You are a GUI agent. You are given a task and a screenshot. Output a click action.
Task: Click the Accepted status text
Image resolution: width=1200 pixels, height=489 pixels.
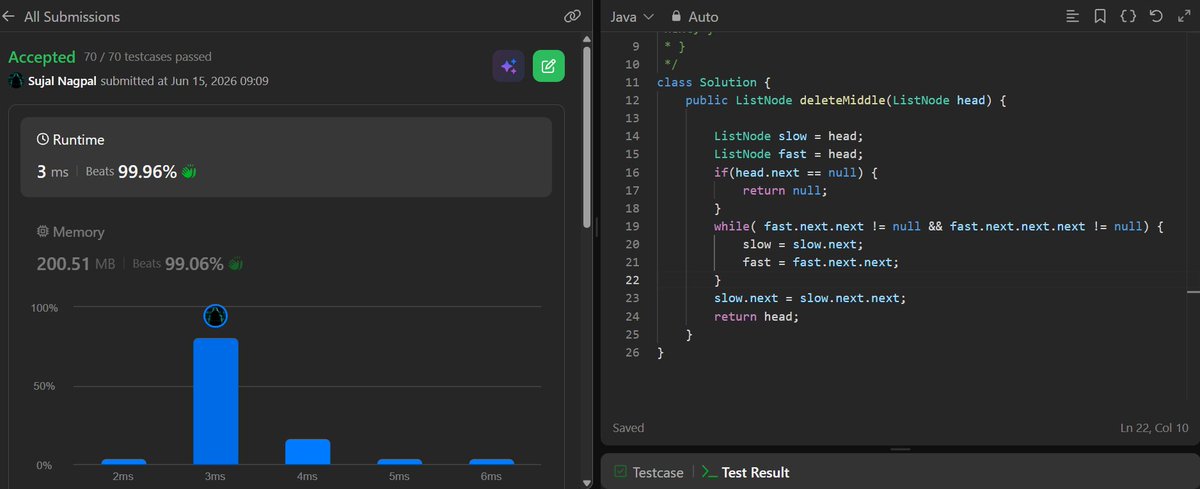pyautogui.click(x=42, y=57)
